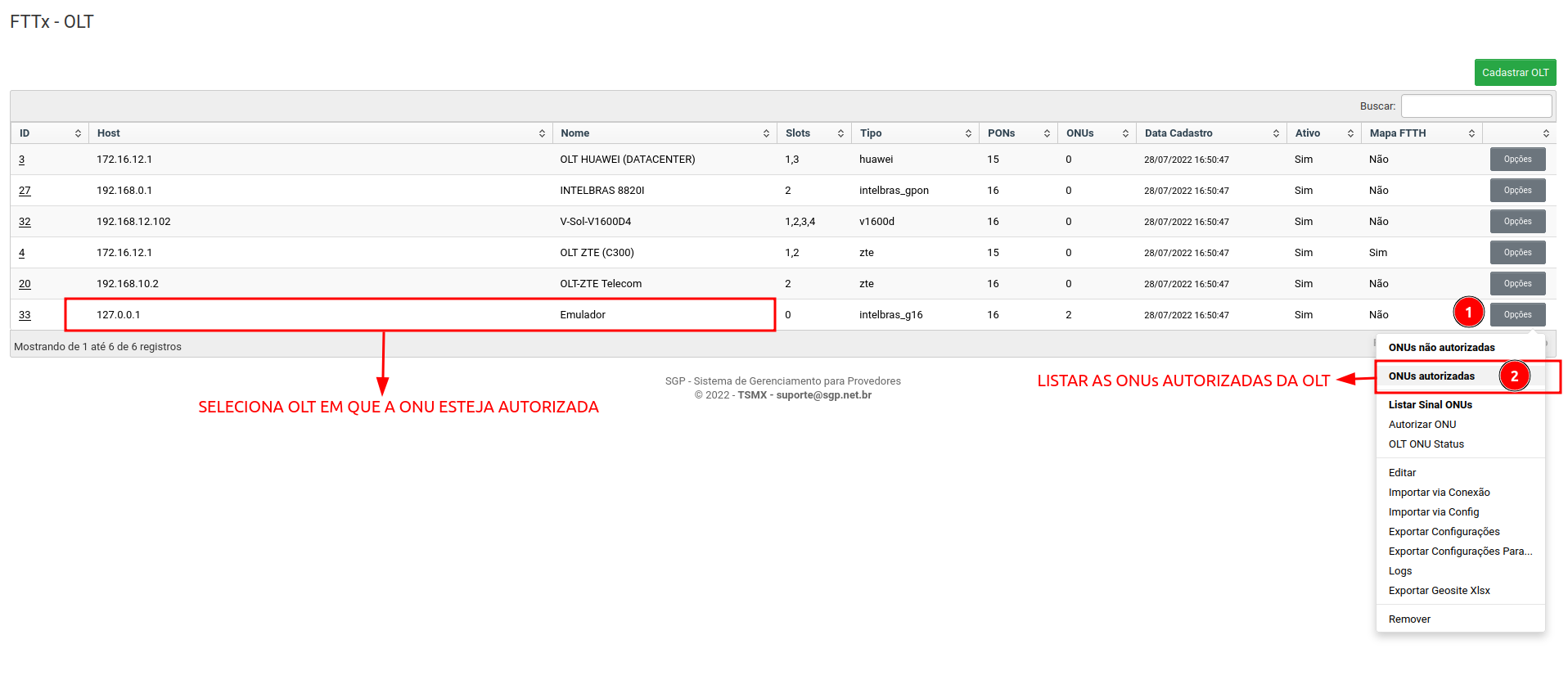Select ONUs autorizadas menu entry
Viewport: 1568px width, 680px height.
click(x=1431, y=376)
